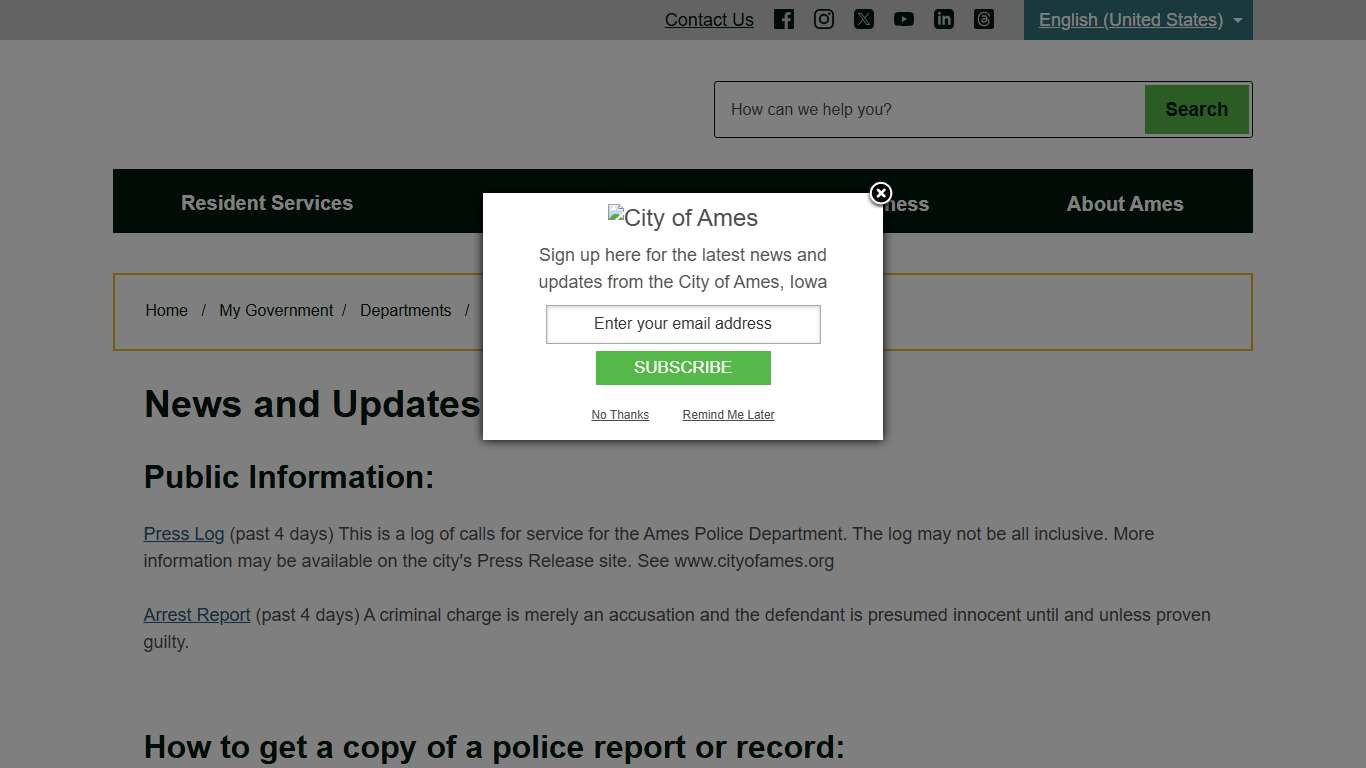Open the Press Log link

click(x=184, y=533)
